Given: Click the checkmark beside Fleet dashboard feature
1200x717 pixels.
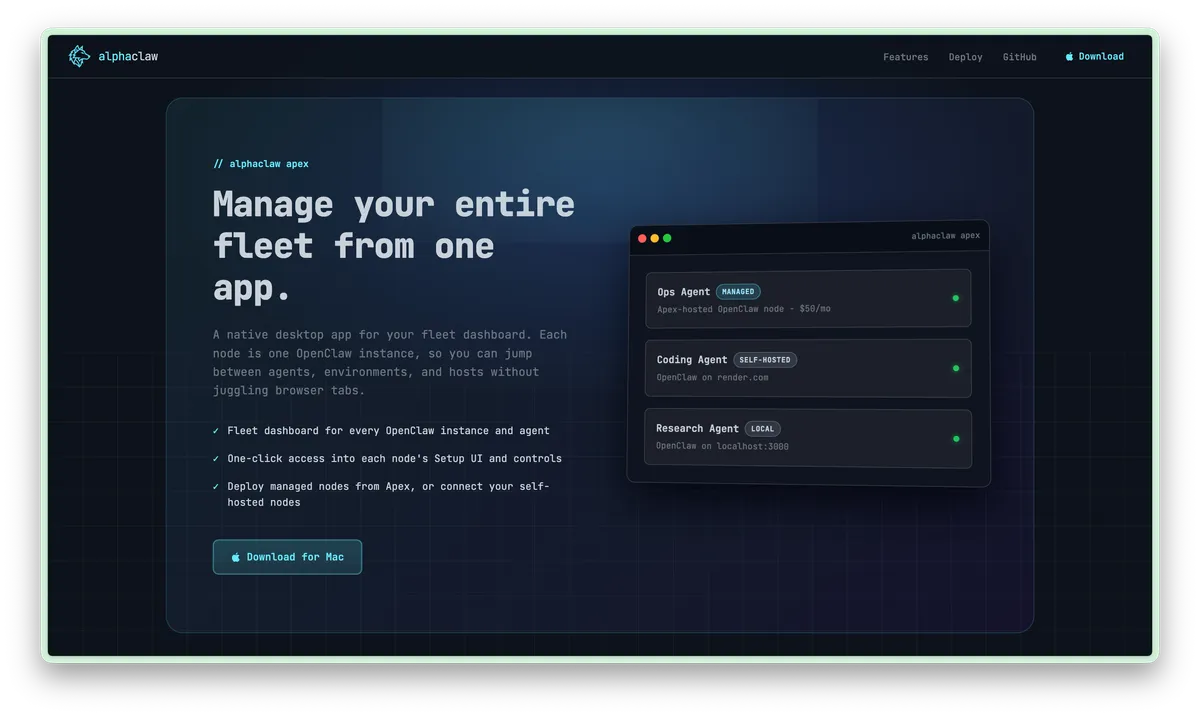Looking at the screenshot, I should click(x=216, y=431).
